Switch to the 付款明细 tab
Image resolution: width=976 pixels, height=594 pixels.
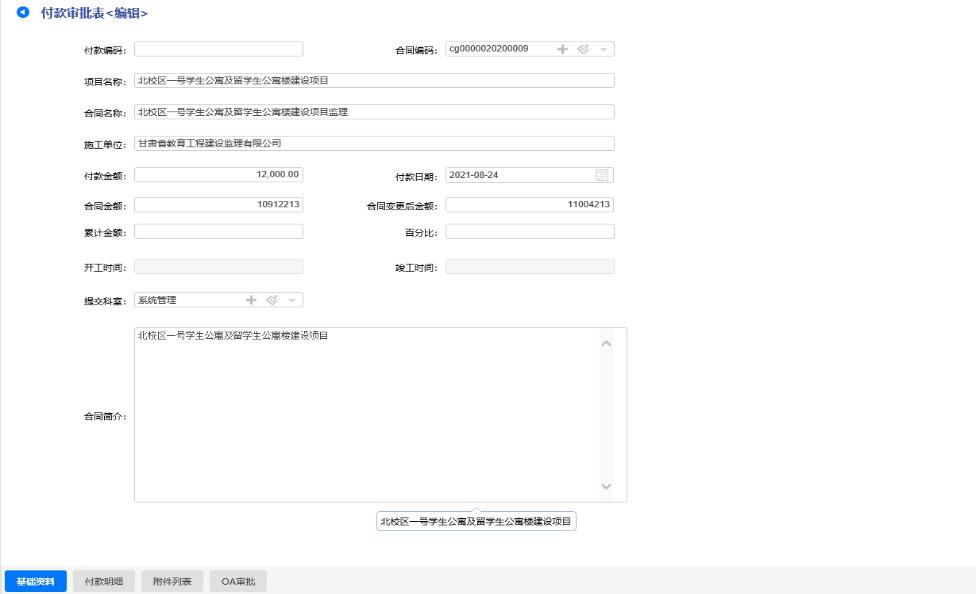click(x=103, y=581)
